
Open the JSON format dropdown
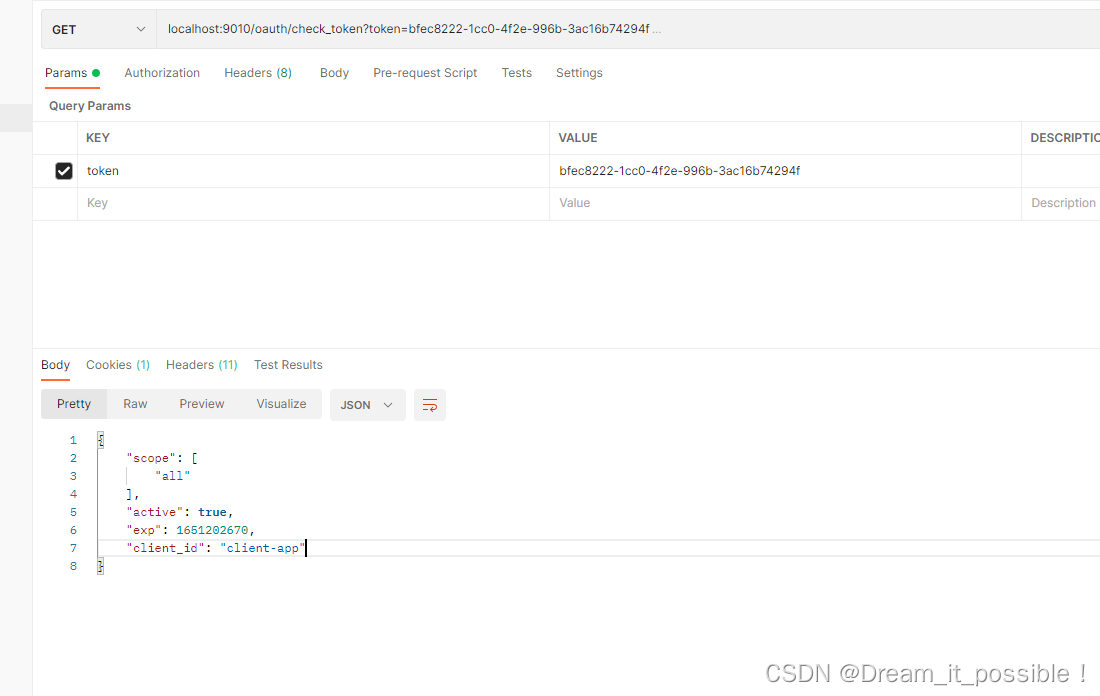[x=368, y=405]
